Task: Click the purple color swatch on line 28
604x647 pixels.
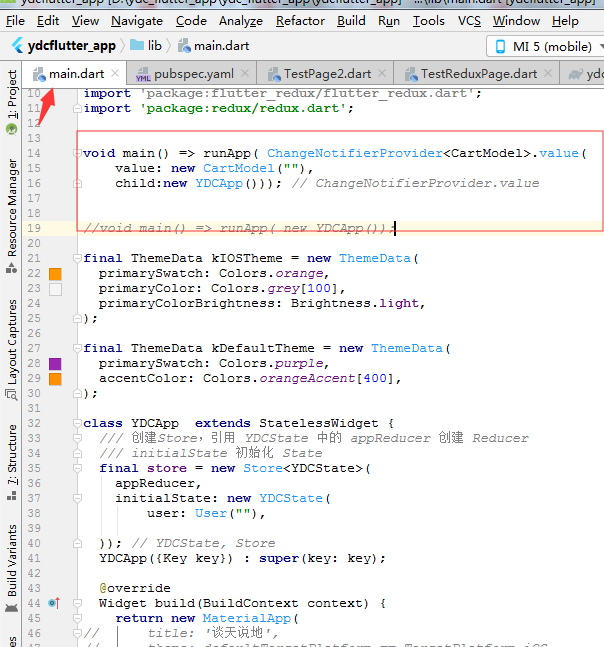Action: 55,364
